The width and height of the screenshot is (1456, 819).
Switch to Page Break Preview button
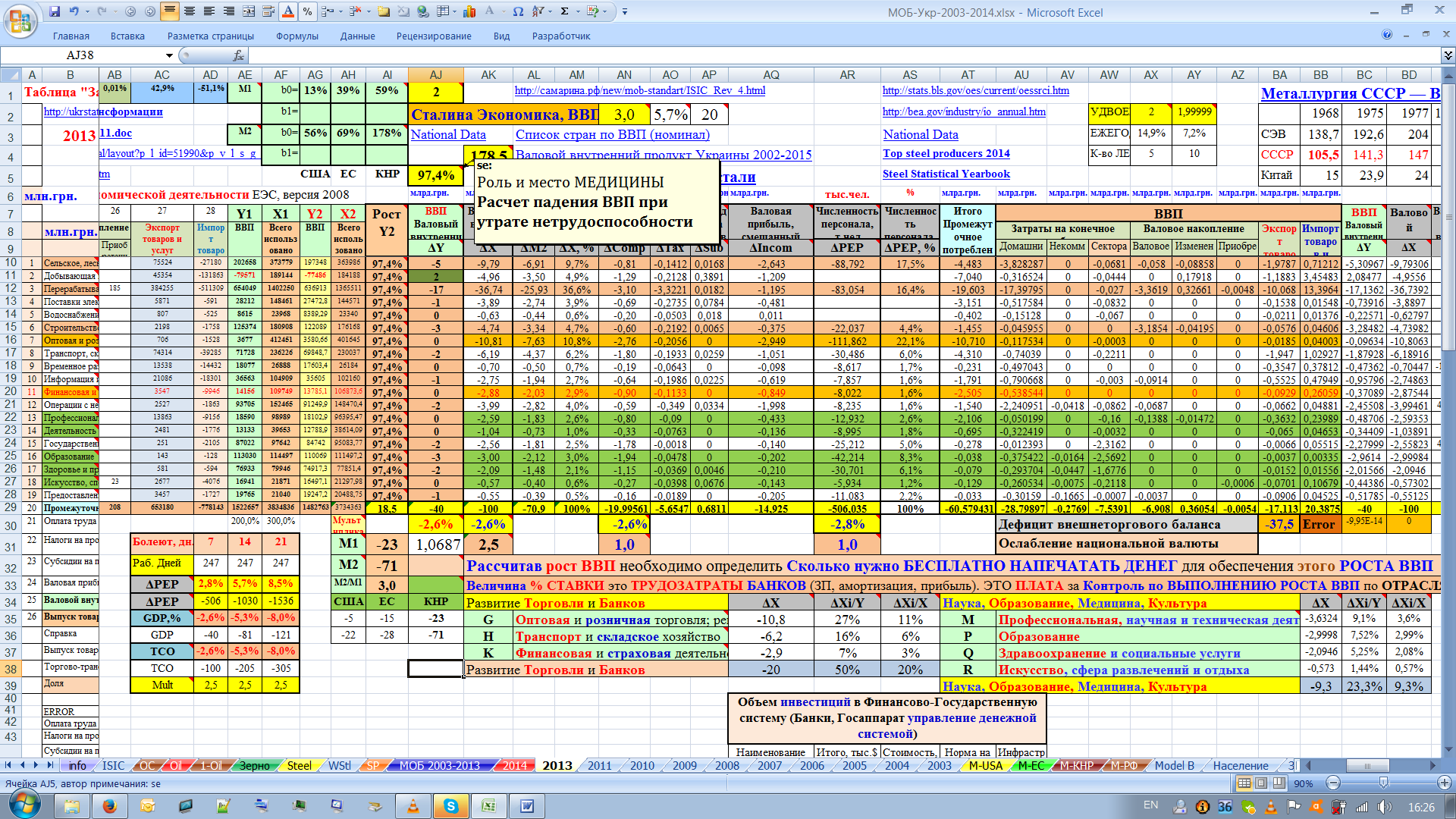point(1279,783)
